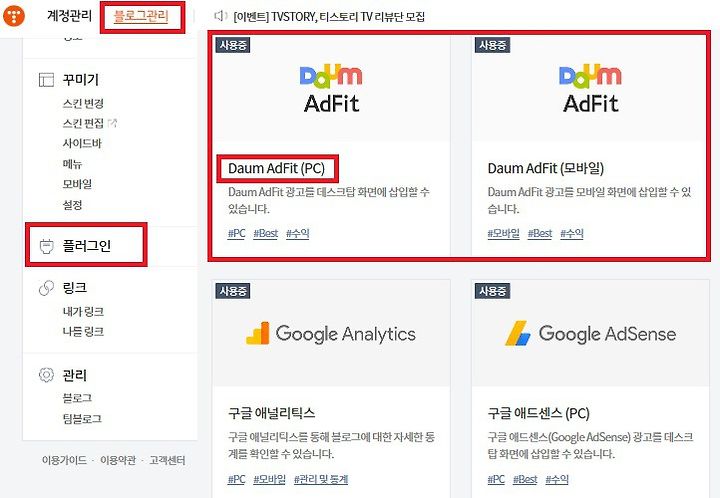Click #모바일 tag on Daum AdFit (모바일) card
Screen dimensions: 720x498
[x=503, y=234]
